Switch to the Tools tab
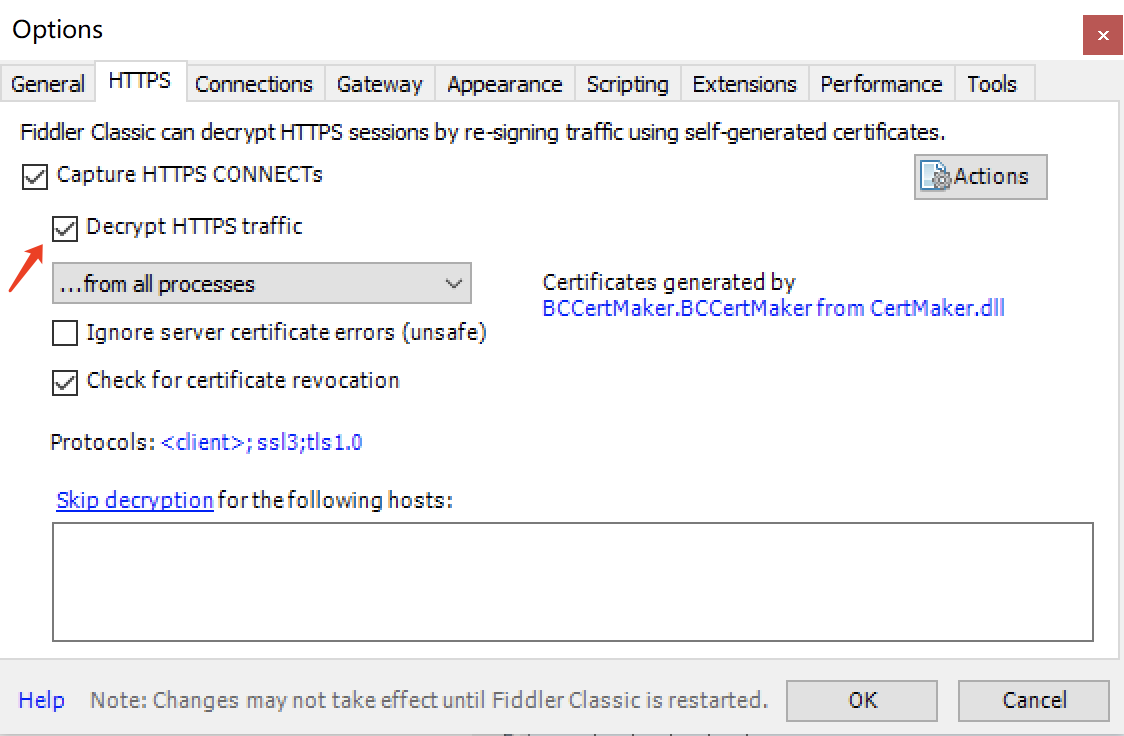The width and height of the screenshot is (1124, 736). click(992, 84)
